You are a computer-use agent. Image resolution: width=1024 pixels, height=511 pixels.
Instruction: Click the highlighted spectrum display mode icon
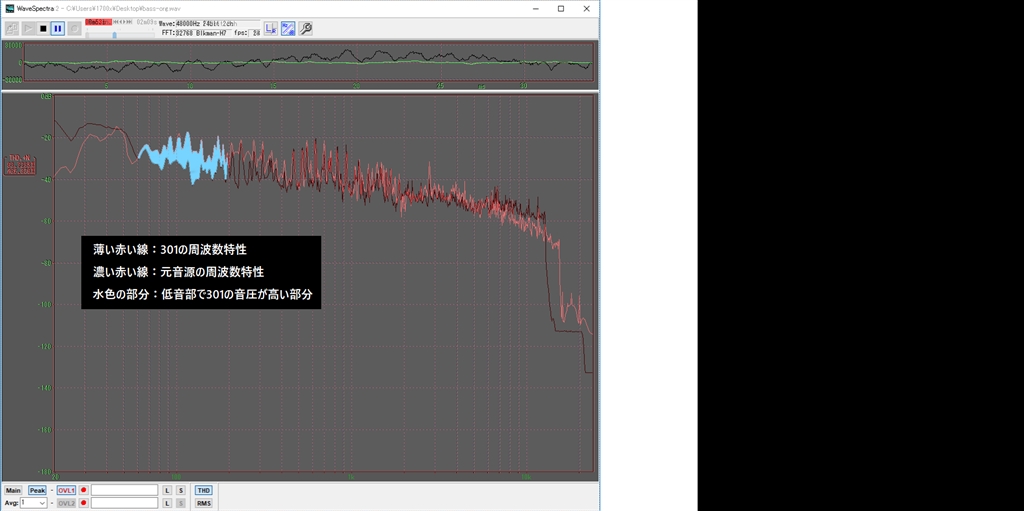[x=288, y=28]
